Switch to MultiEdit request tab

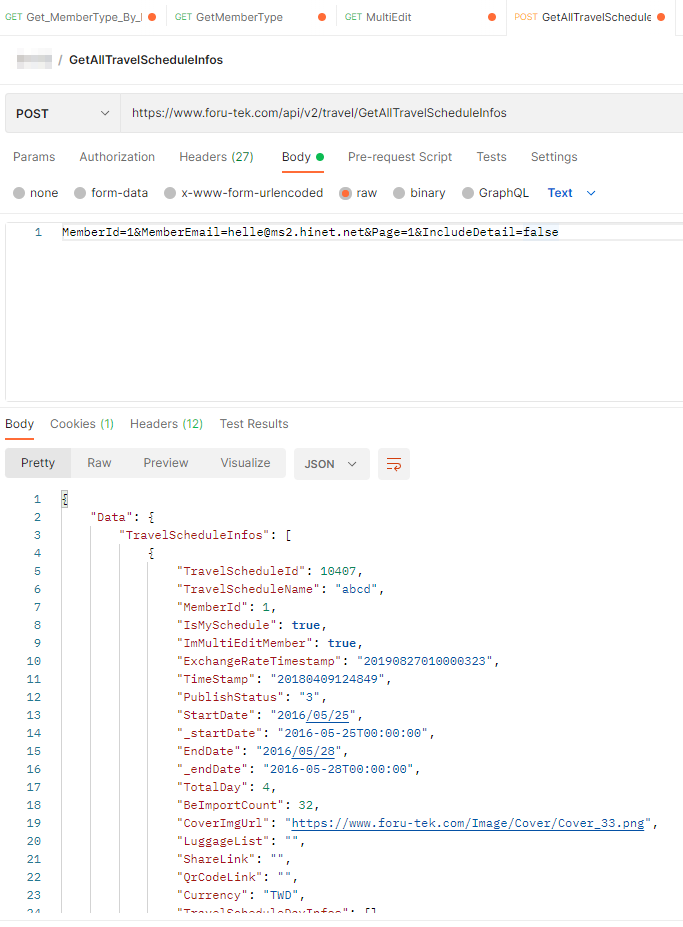(x=421, y=17)
